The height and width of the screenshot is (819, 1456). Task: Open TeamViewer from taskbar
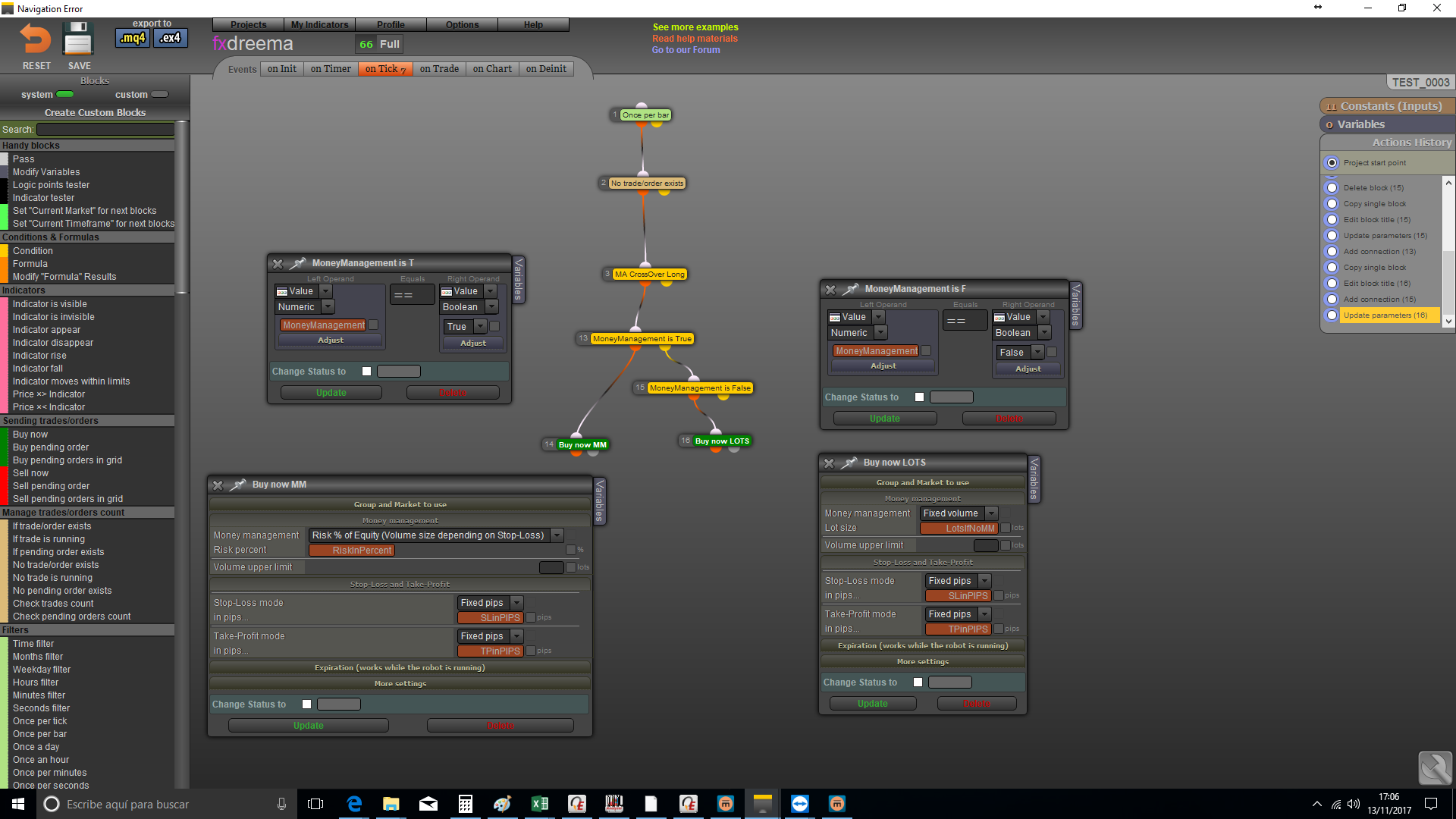(x=799, y=804)
